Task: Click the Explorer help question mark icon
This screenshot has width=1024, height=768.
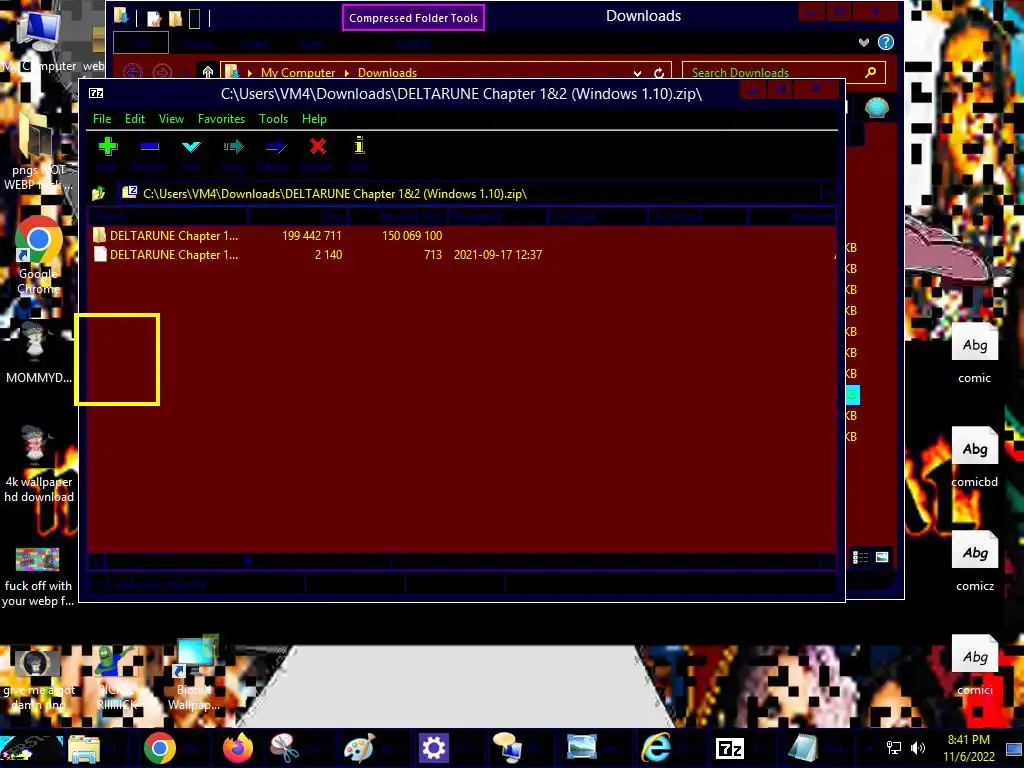Action: (886, 42)
